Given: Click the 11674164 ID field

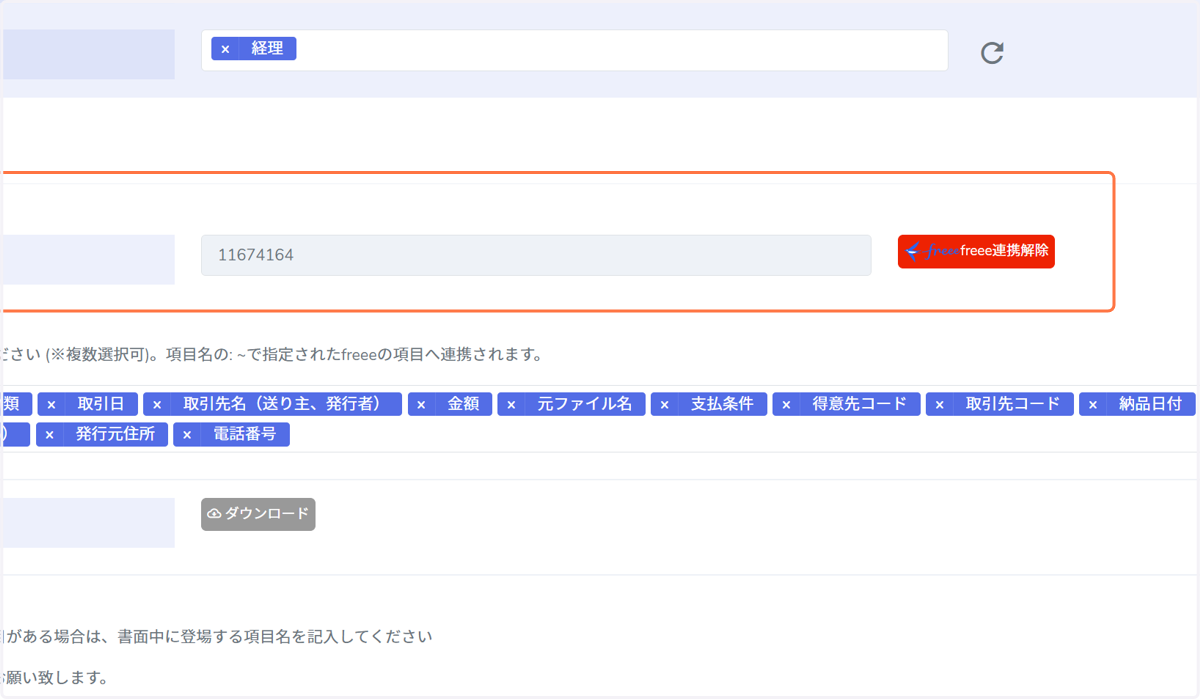Looking at the screenshot, I should coord(536,255).
